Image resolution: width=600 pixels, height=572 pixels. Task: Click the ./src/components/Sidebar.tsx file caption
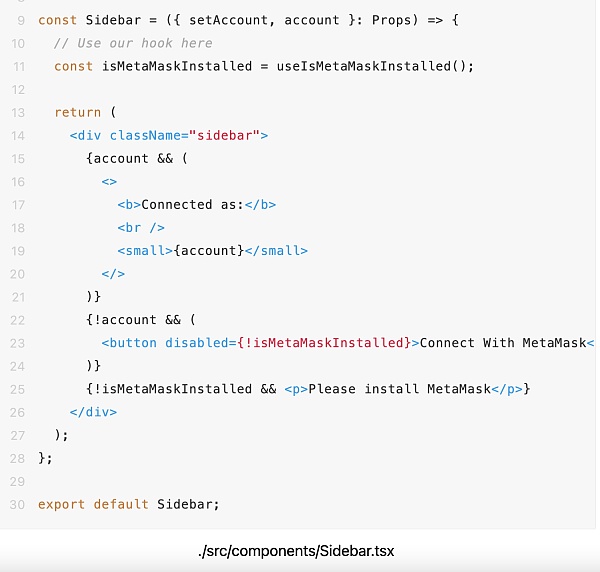(300, 551)
